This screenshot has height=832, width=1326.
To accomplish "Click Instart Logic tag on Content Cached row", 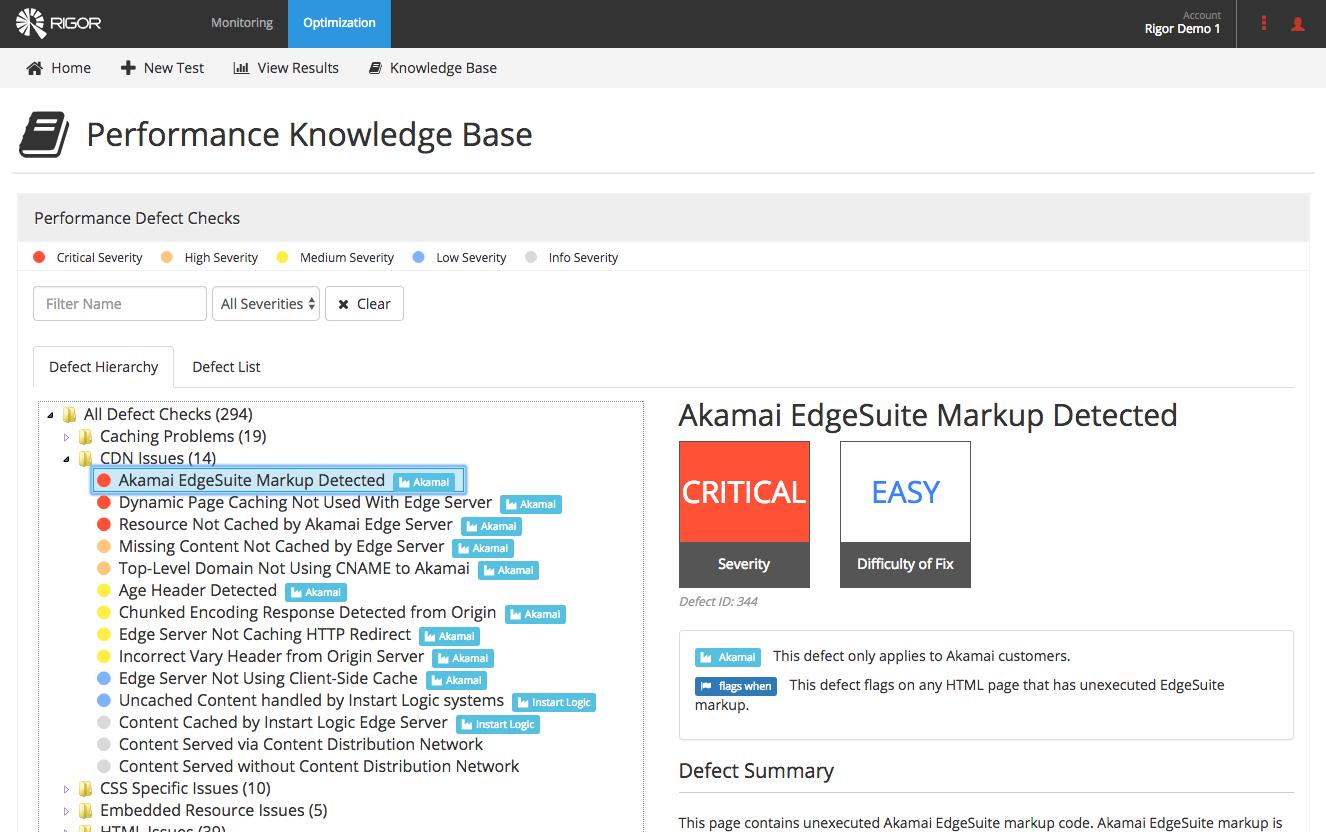I will coord(498,724).
